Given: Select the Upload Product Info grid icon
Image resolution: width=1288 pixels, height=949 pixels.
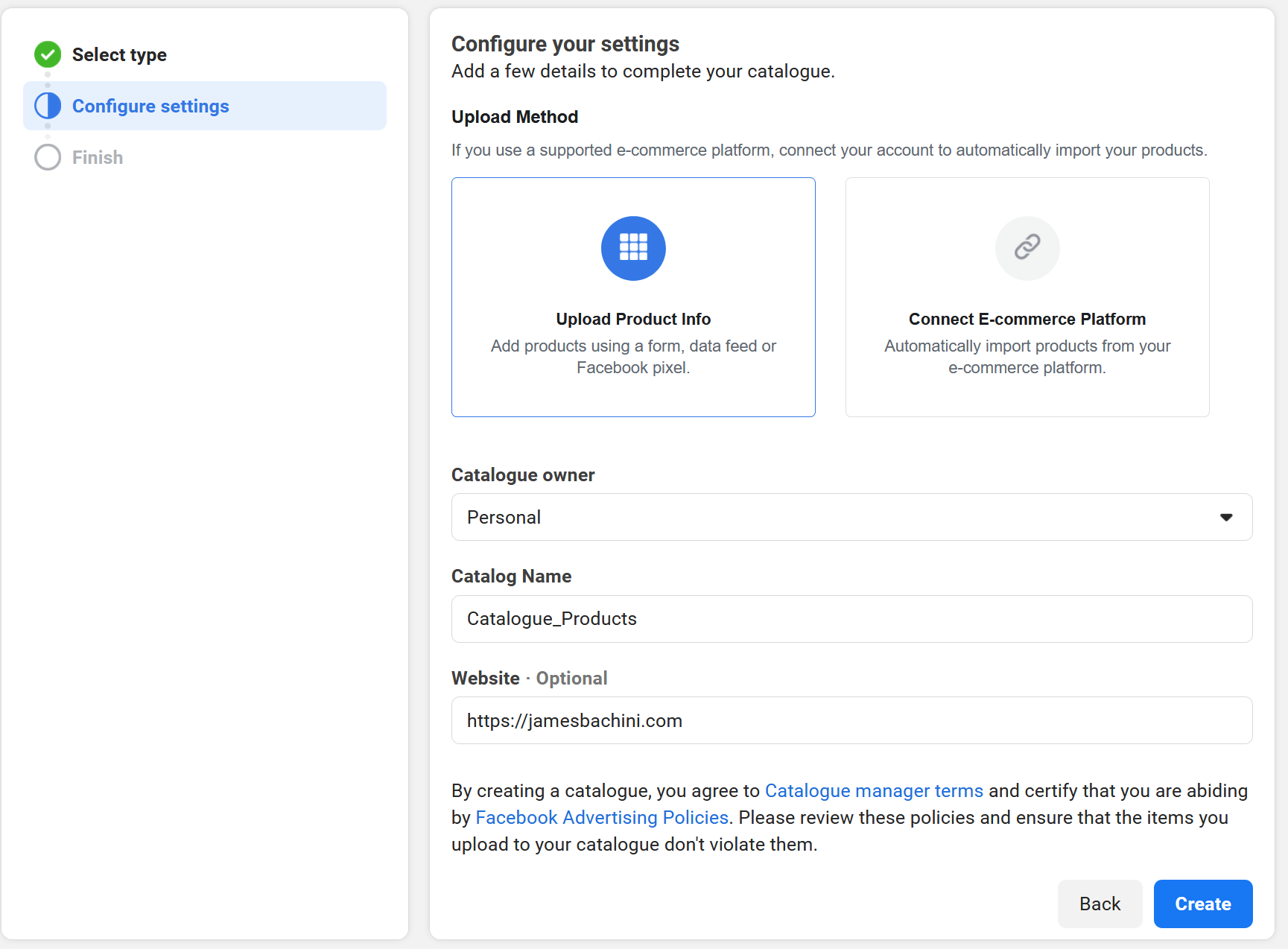Looking at the screenshot, I should (632, 248).
